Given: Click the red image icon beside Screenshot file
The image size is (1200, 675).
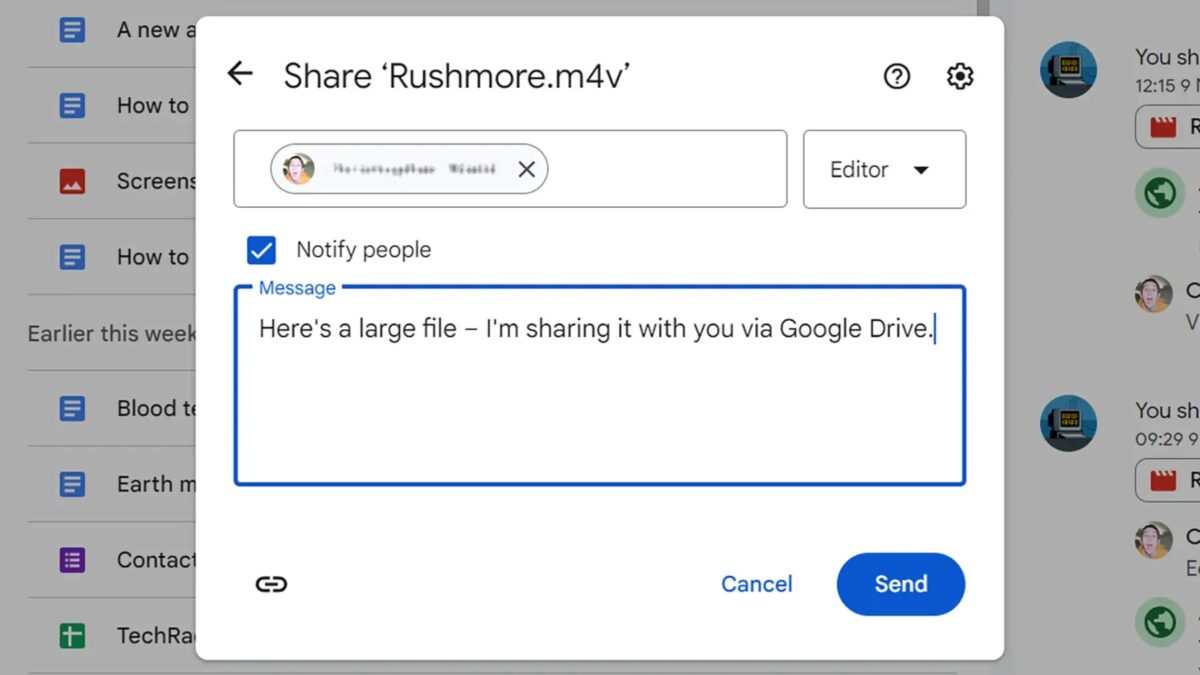Looking at the screenshot, I should click(x=73, y=181).
